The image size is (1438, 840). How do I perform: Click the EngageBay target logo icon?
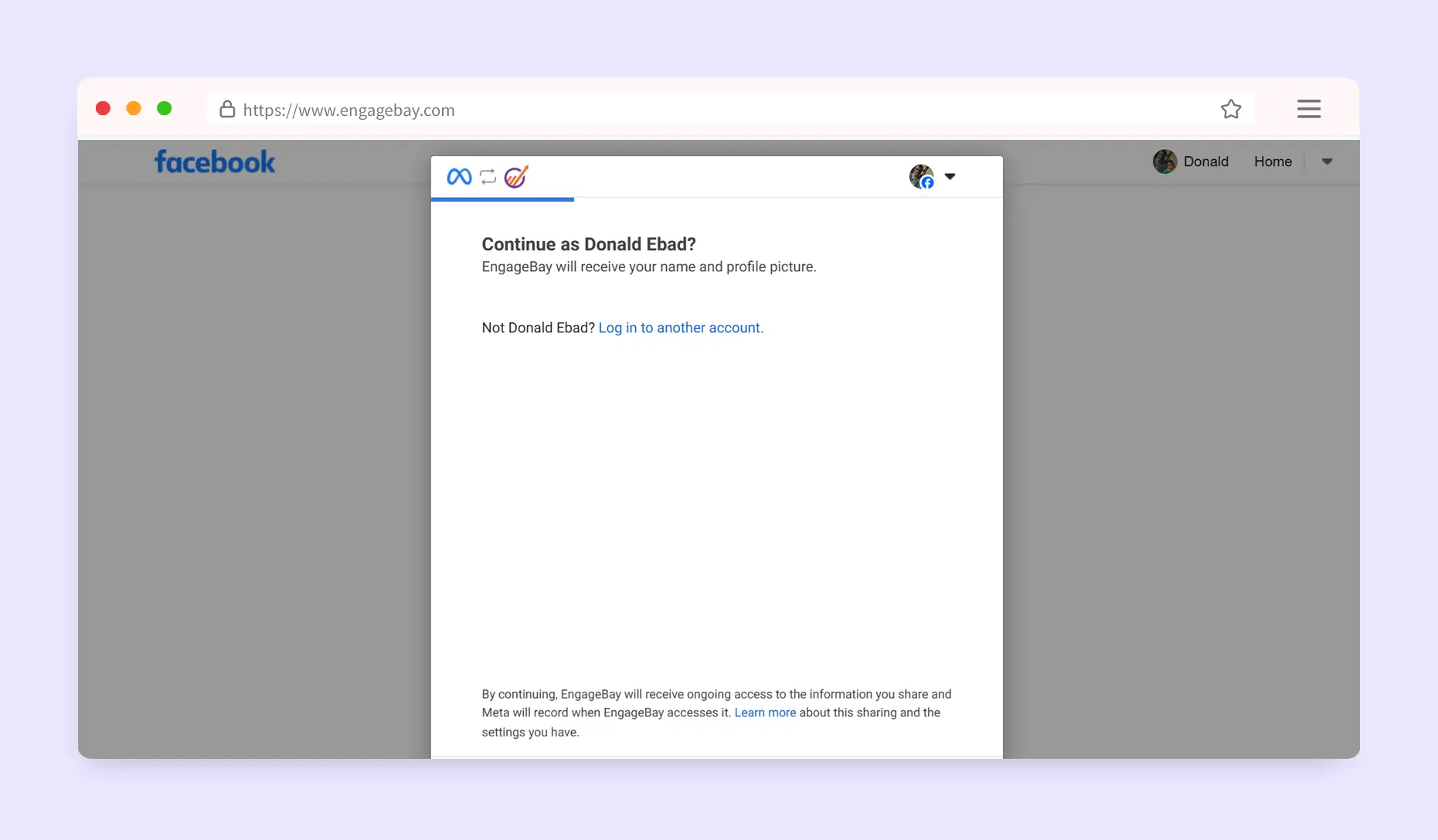(x=516, y=177)
